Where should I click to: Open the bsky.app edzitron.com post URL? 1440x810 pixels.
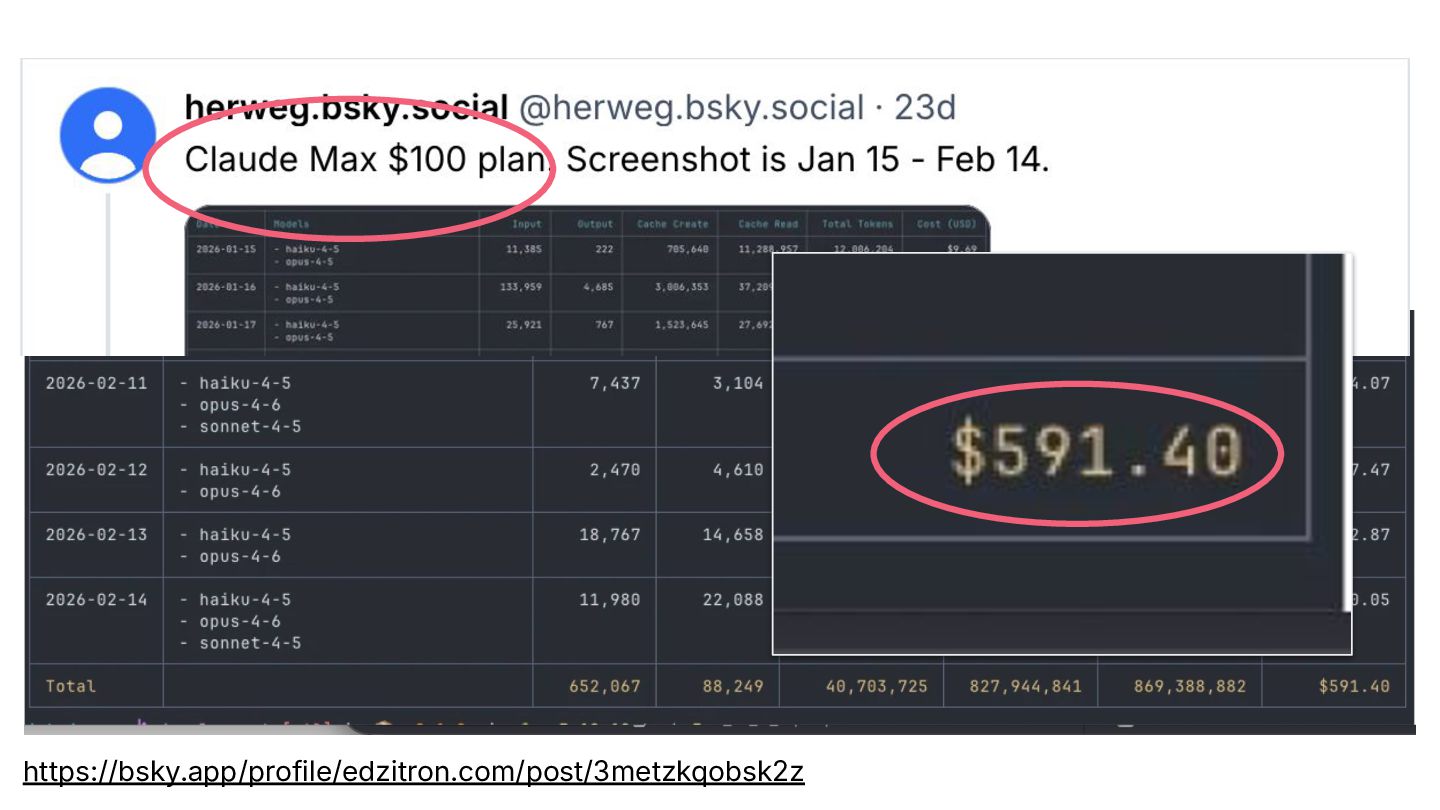tap(413, 772)
